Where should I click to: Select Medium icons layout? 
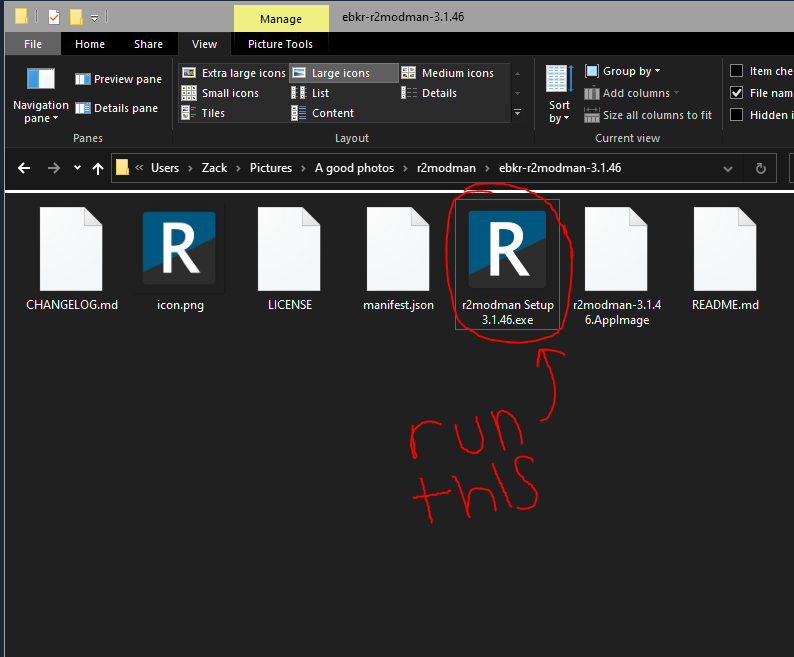448,73
